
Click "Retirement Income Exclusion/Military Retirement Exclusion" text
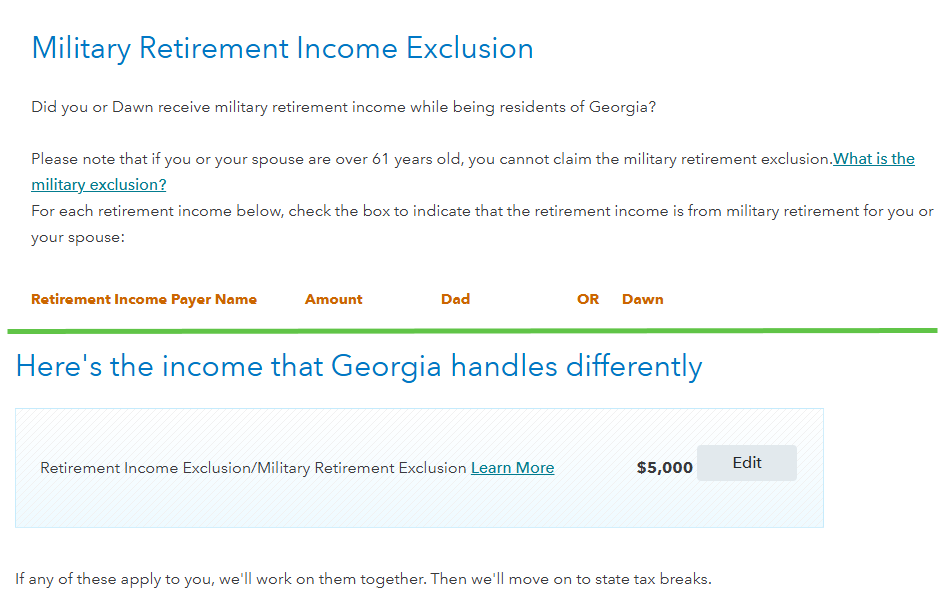pyautogui.click(x=253, y=467)
